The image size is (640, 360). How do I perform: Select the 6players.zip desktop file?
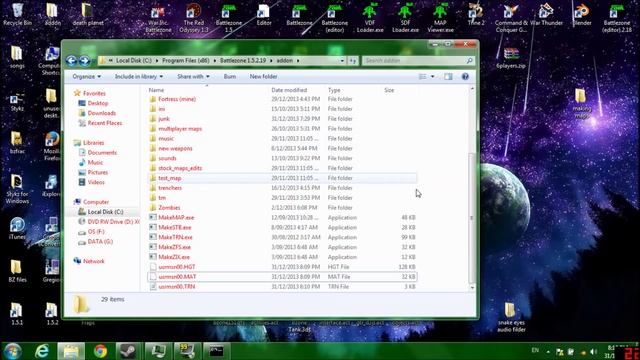[x=511, y=58]
